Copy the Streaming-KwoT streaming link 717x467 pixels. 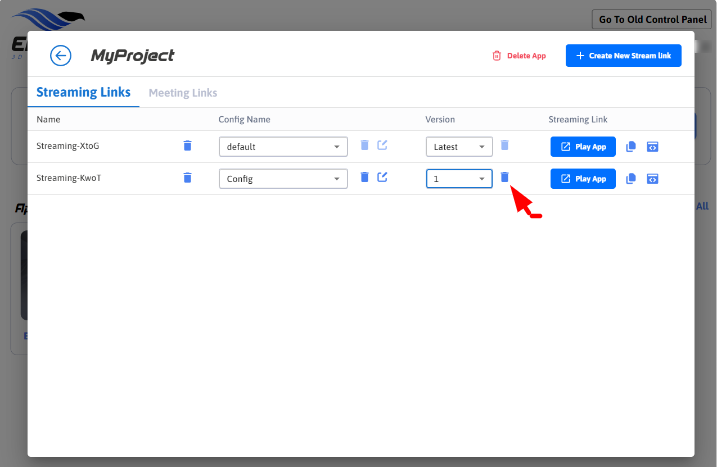pyautogui.click(x=631, y=178)
